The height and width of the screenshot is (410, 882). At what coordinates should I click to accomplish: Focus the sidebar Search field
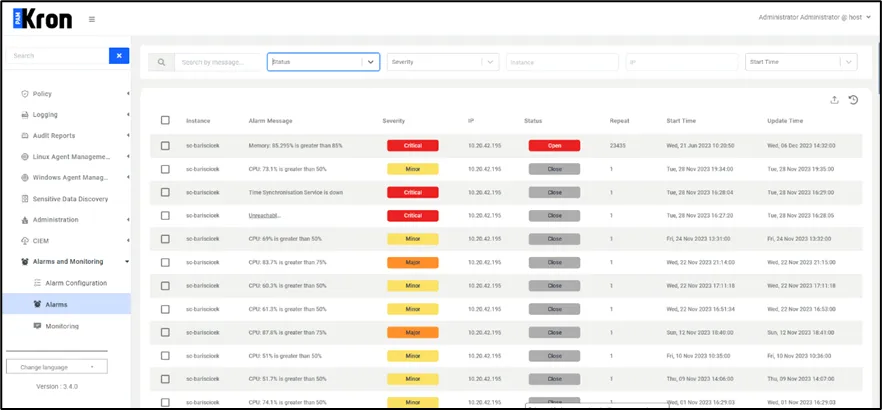[x=57, y=56]
